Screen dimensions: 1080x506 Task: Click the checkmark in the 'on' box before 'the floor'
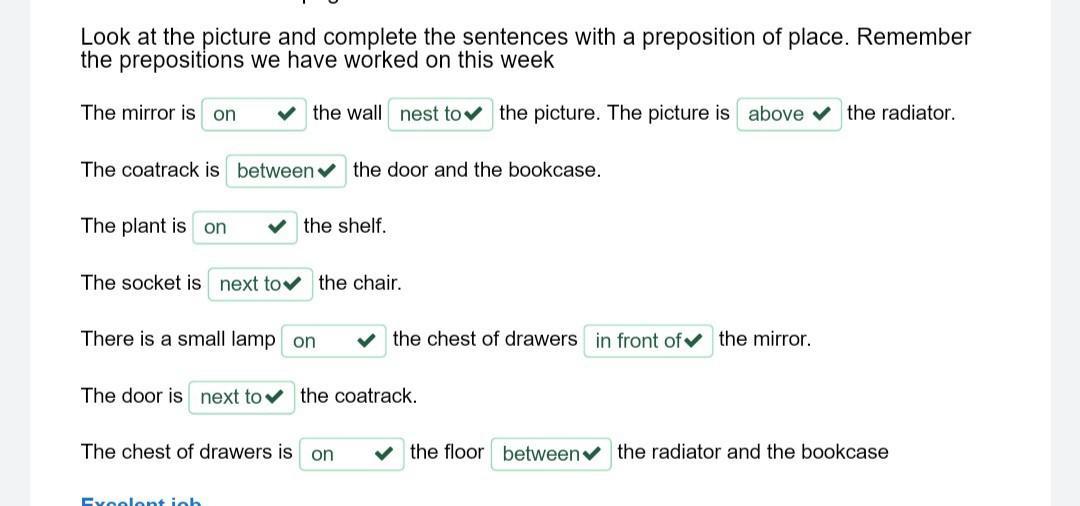pyautogui.click(x=384, y=454)
